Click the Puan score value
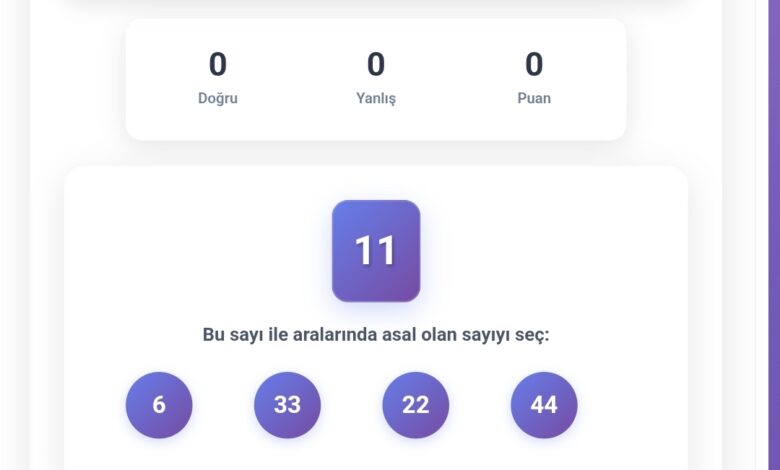780x470 pixels. click(x=534, y=65)
